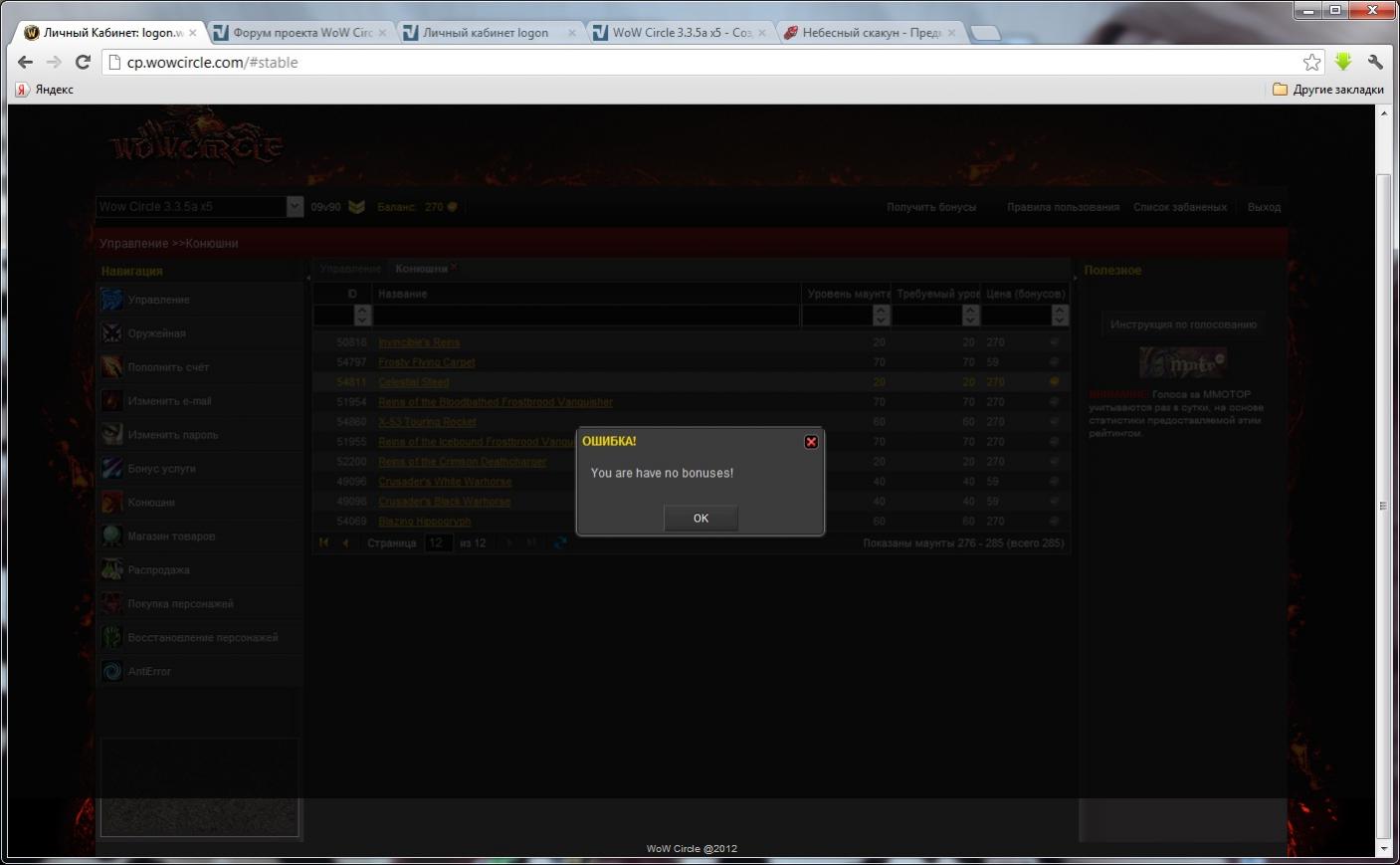
Task: Reload the page with browser refresh icon
Action: coord(84,62)
